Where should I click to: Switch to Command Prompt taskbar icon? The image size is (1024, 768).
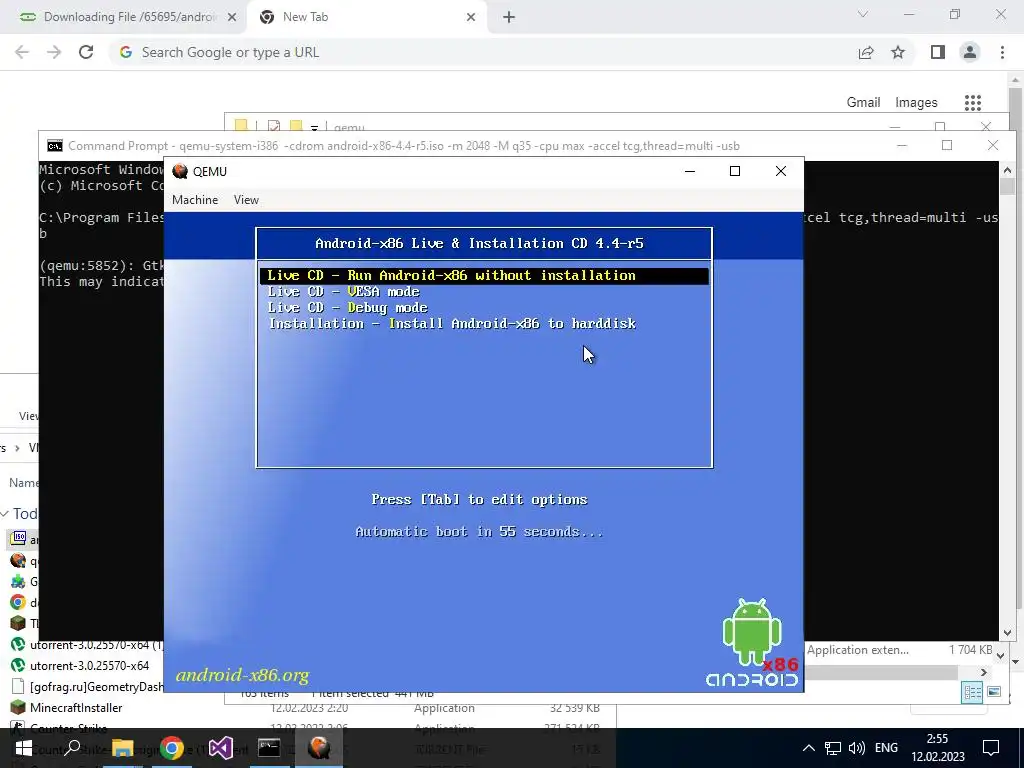pyautogui.click(x=269, y=748)
